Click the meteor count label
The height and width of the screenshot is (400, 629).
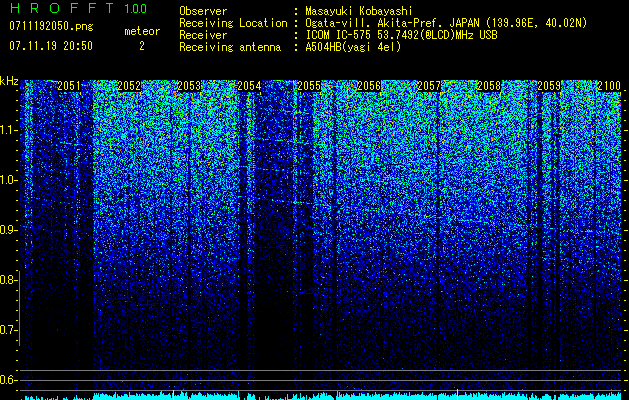click(x=142, y=31)
